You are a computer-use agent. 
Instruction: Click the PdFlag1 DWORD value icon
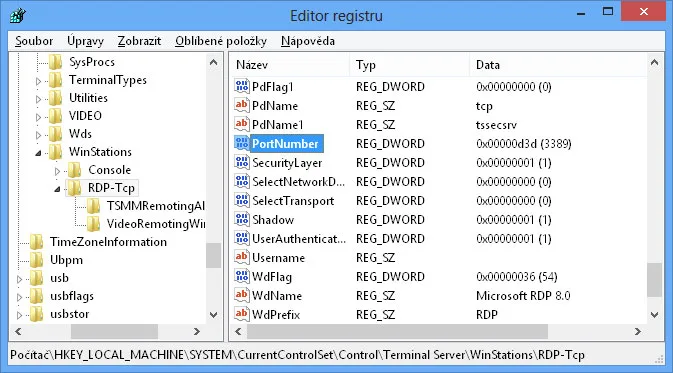(x=242, y=86)
